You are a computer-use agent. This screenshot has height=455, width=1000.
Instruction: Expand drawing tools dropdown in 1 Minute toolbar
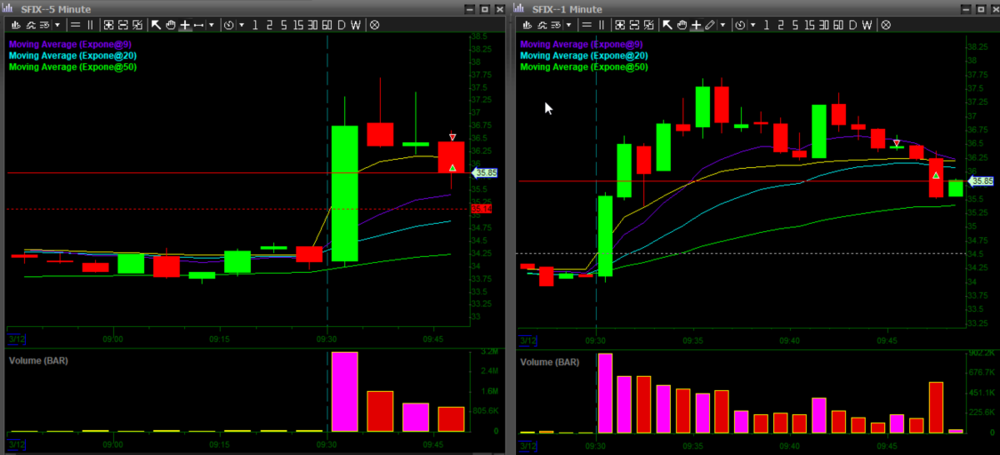[723, 25]
